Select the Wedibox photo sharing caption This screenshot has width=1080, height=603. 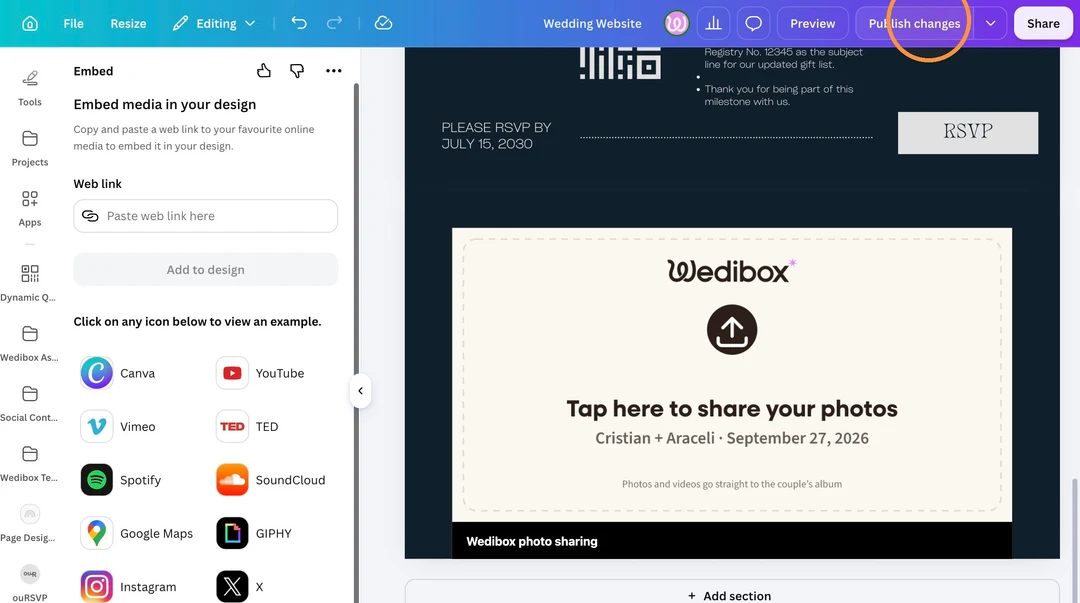click(532, 542)
